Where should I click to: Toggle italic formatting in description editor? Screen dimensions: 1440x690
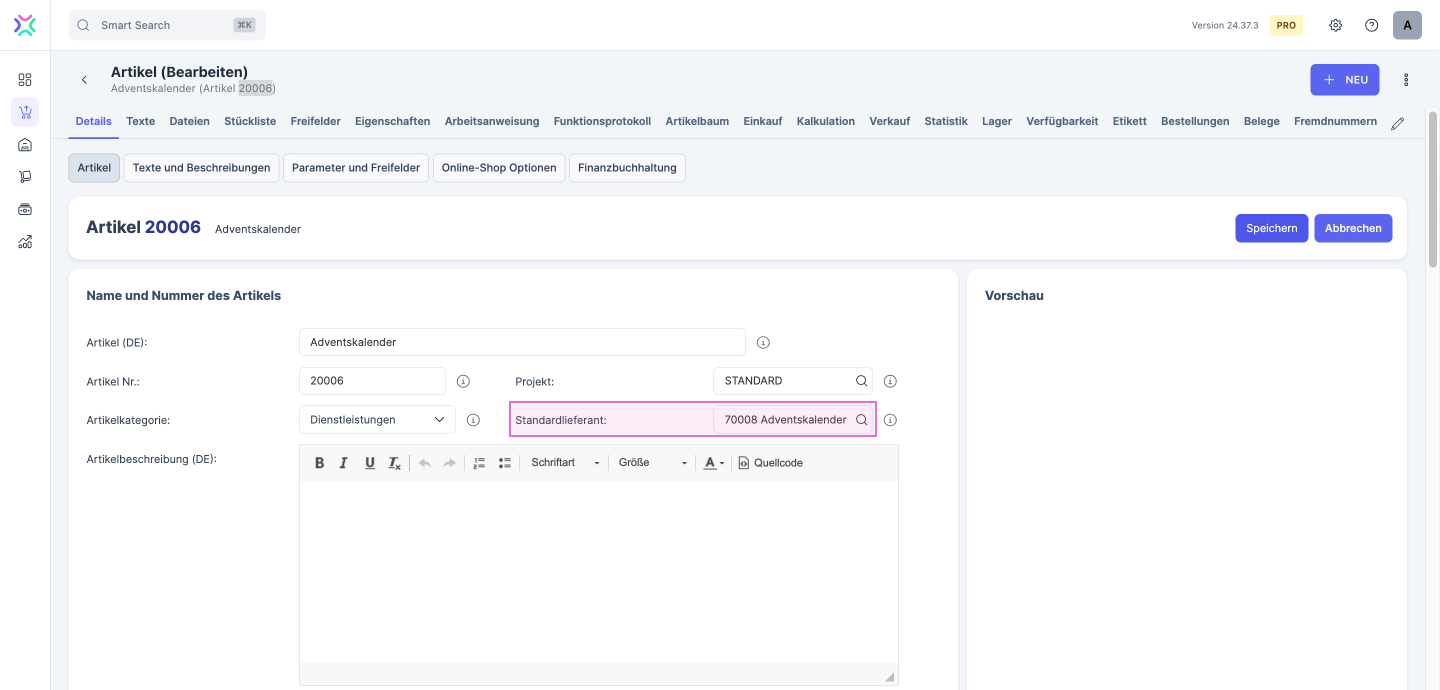coord(344,463)
